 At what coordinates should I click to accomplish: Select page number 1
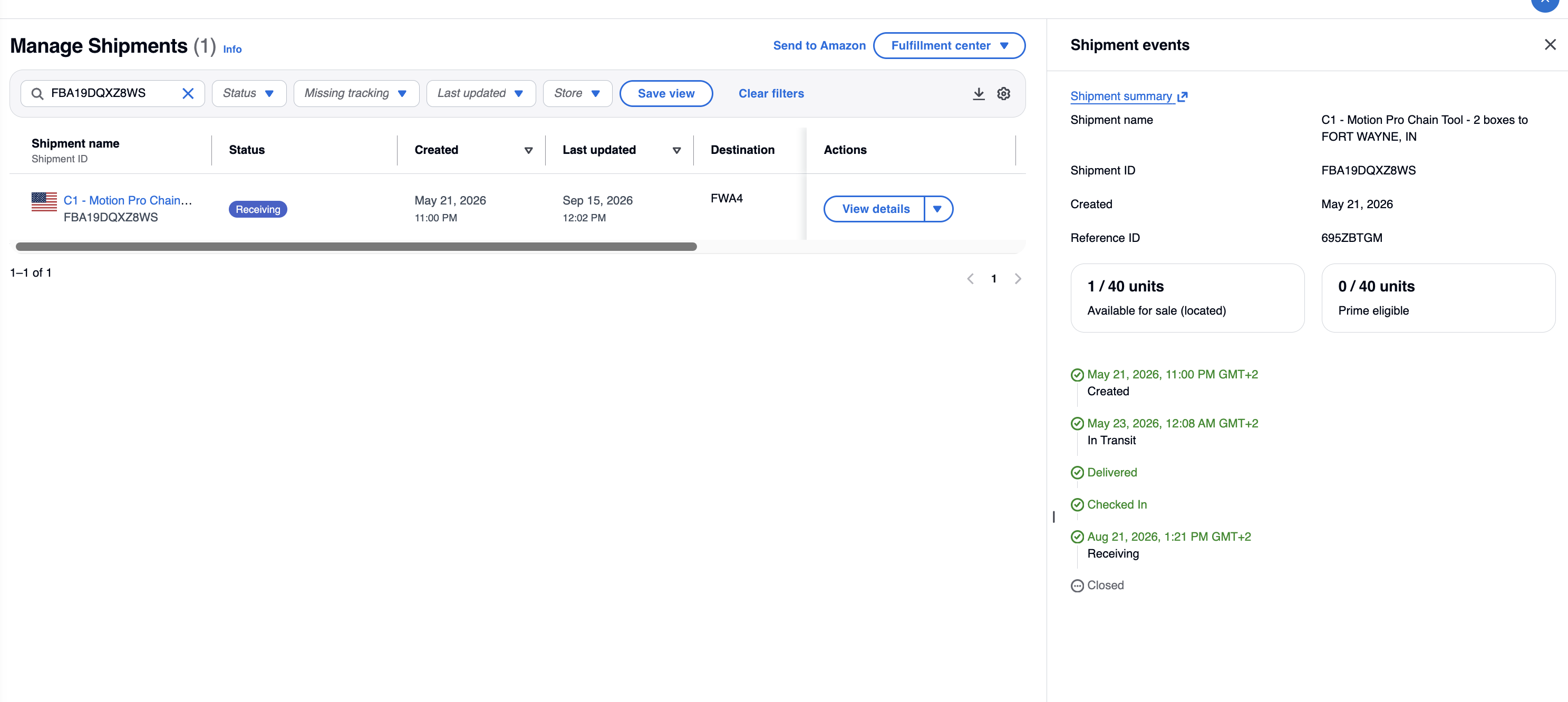(x=993, y=279)
